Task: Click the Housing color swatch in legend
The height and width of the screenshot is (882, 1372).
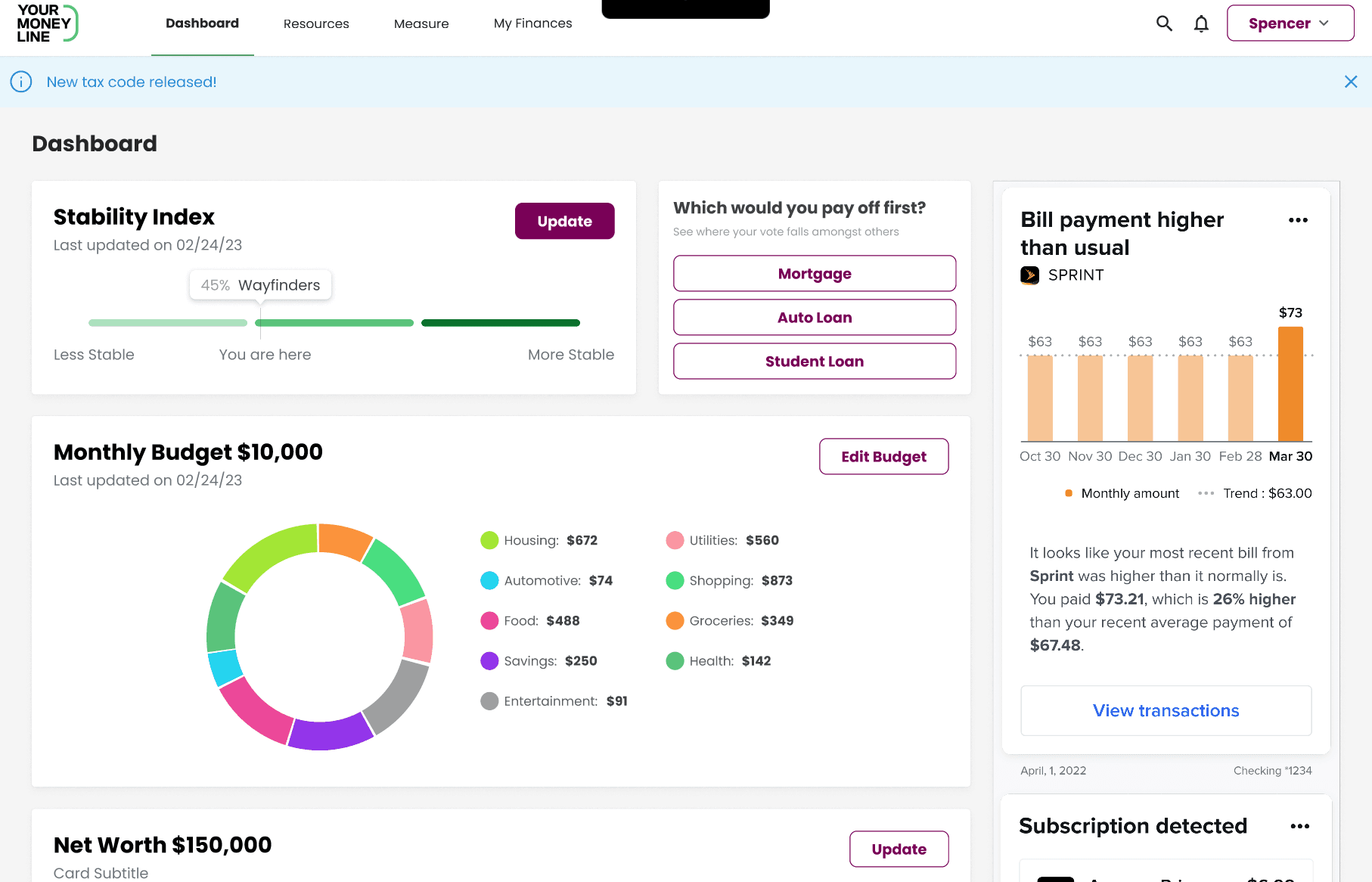Action: pos(489,541)
